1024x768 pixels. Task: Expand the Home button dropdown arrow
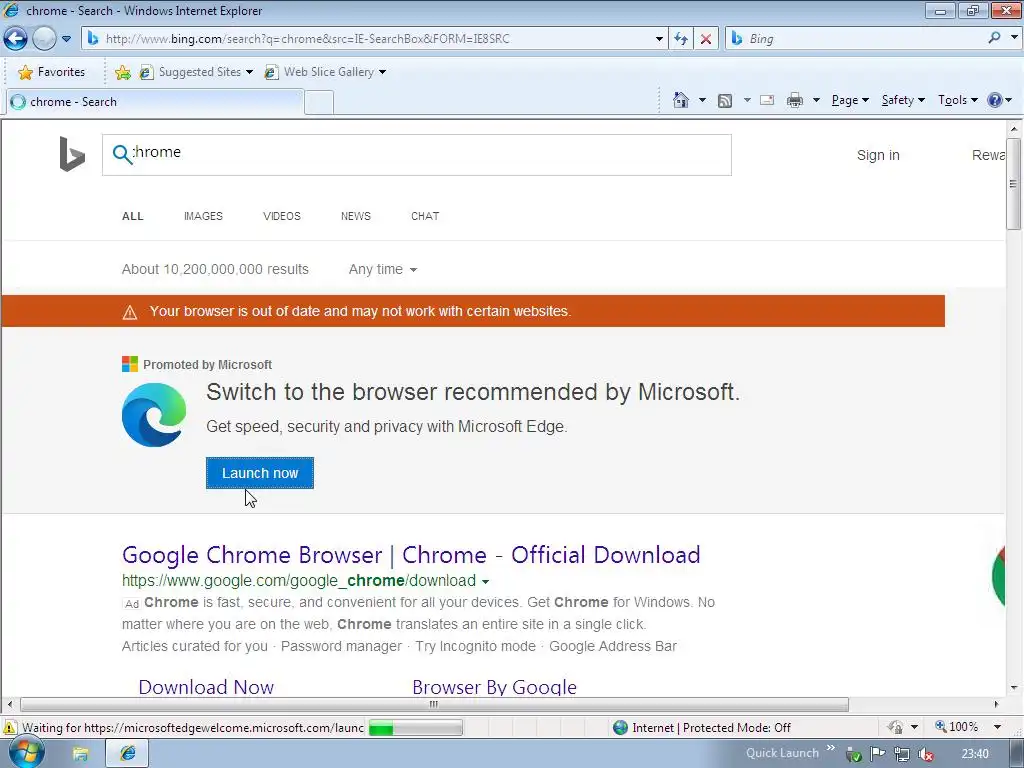[702, 100]
